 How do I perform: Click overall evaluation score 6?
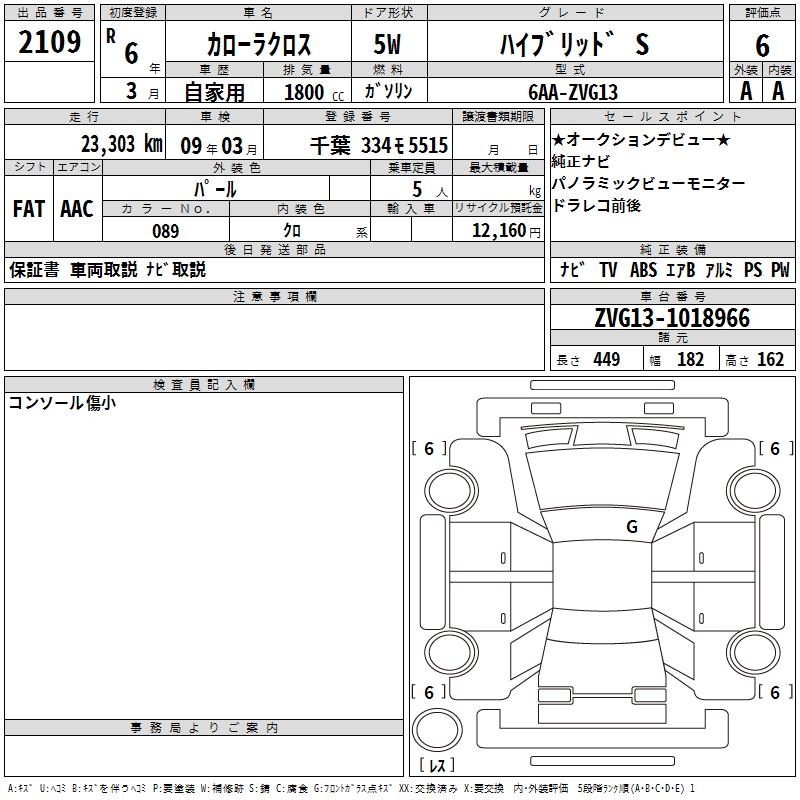click(762, 46)
